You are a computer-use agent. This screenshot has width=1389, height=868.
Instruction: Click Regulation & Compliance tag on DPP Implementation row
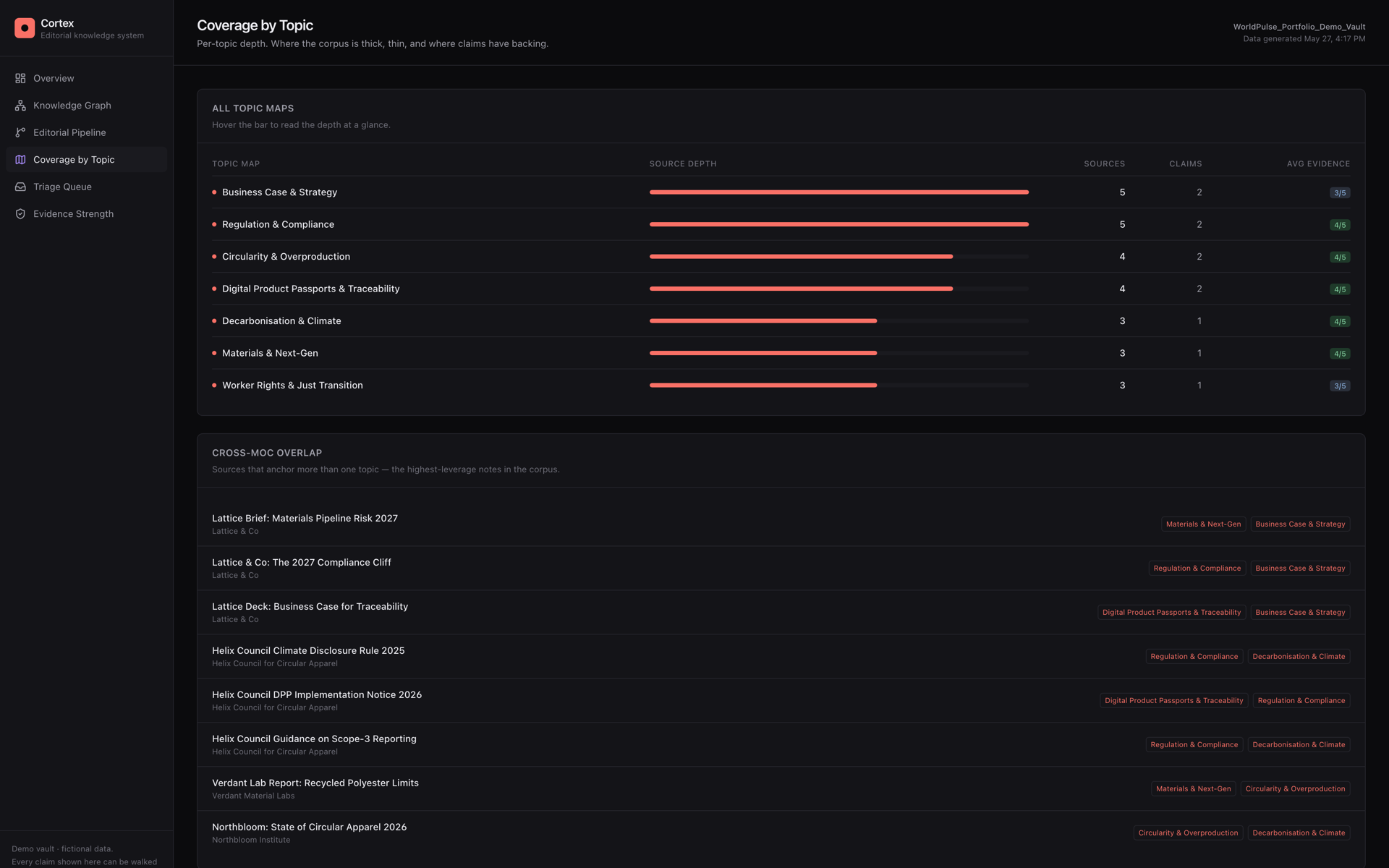pyautogui.click(x=1301, y=701)
